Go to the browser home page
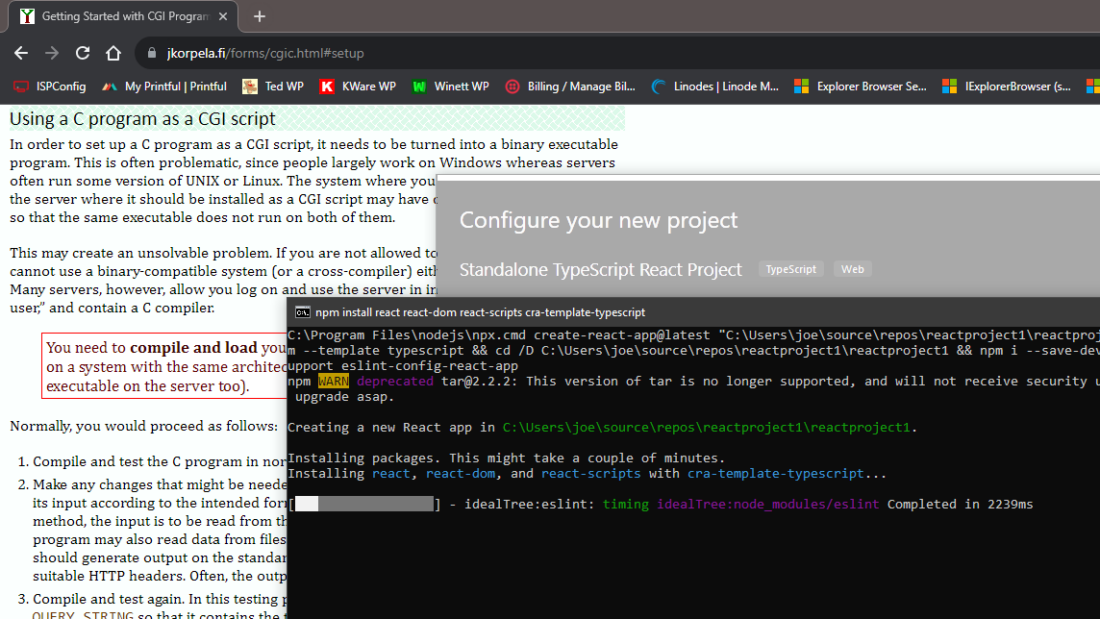This screenshot has height=619, width=1100. coord(114,53)
